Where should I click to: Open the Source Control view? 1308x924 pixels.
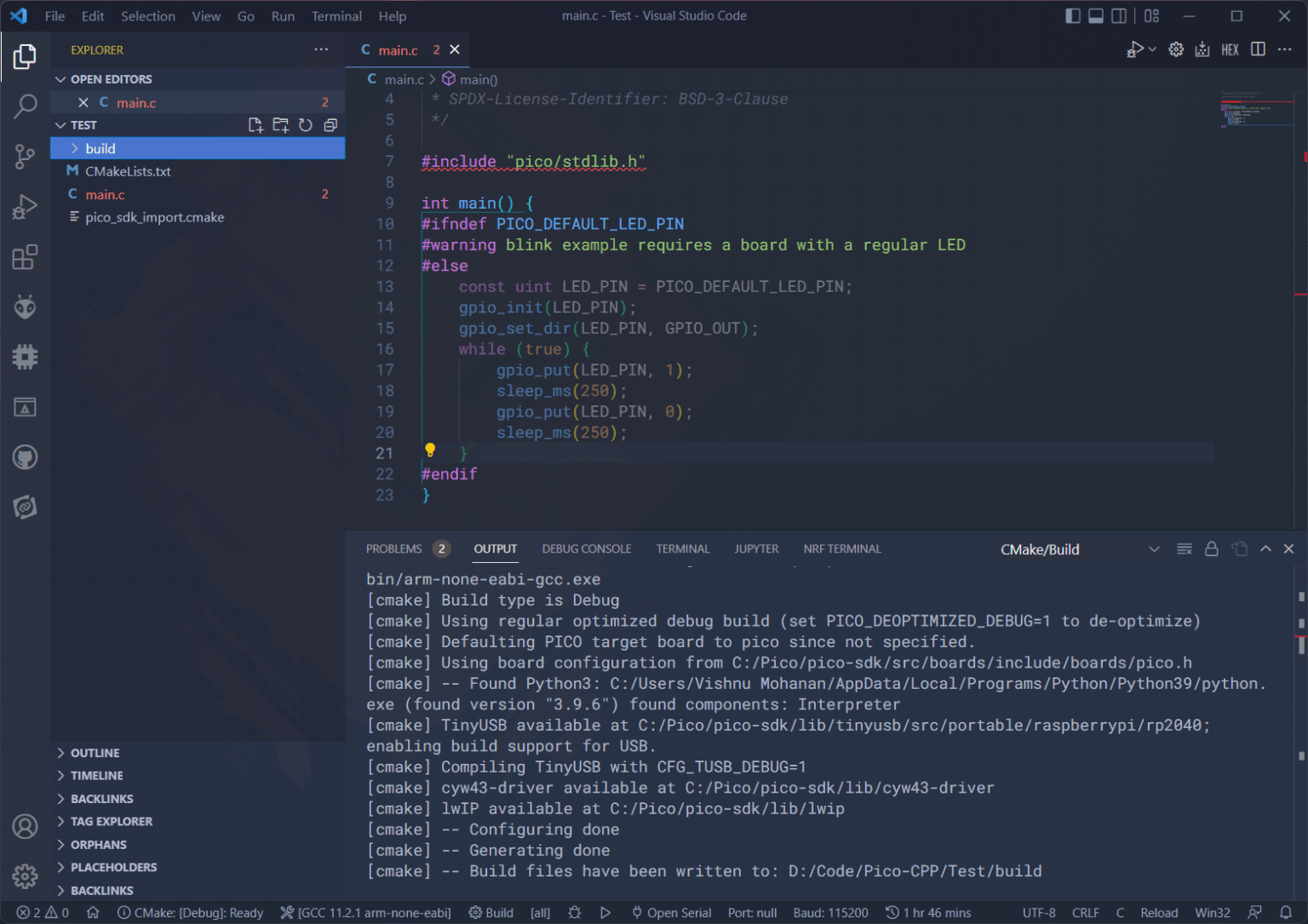pyautogui.click(x=25, y=156)
